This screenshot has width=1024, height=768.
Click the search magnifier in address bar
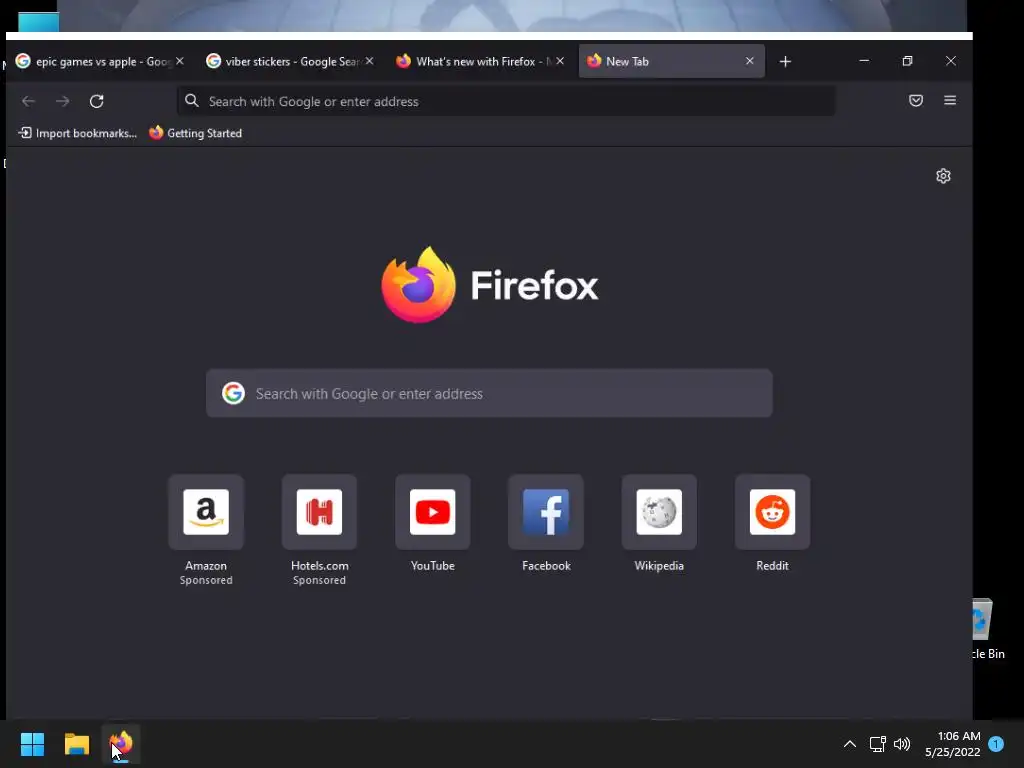191,101
